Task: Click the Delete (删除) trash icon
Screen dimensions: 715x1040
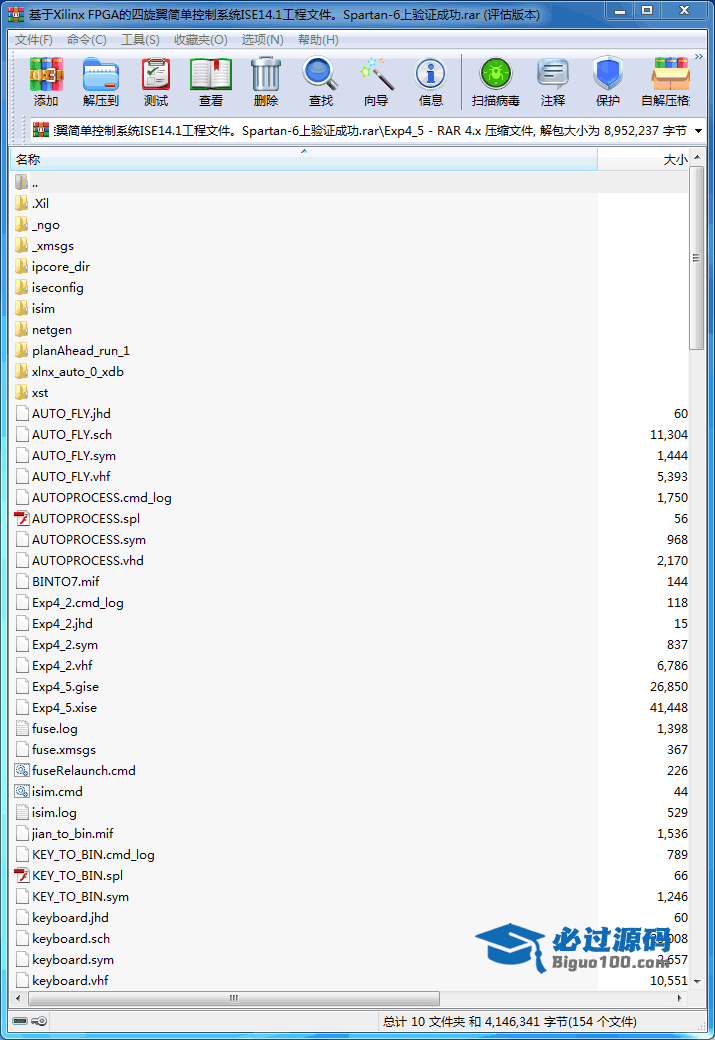Action: [x=266, y=82]
